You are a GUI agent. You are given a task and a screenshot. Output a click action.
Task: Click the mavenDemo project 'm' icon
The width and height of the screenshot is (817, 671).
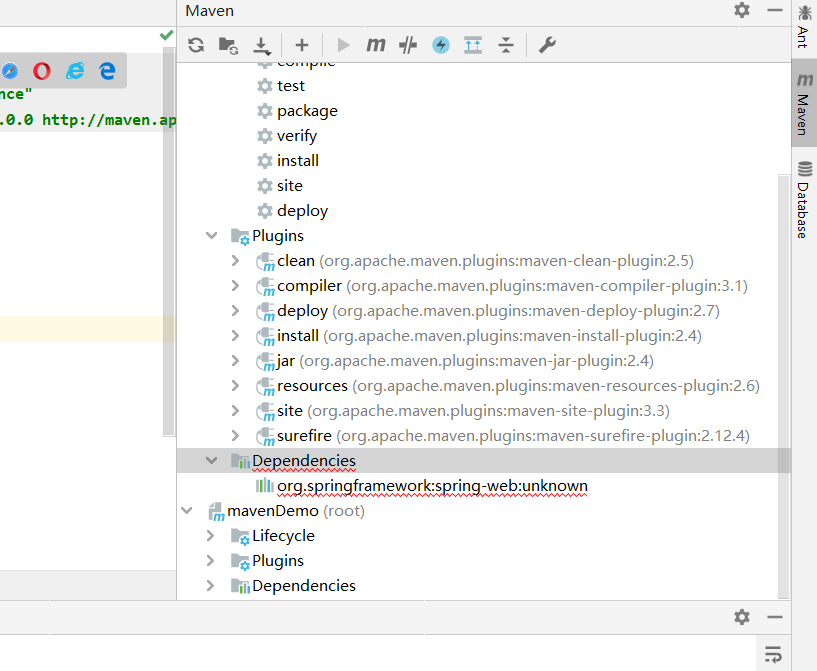(x=216, y=512)
